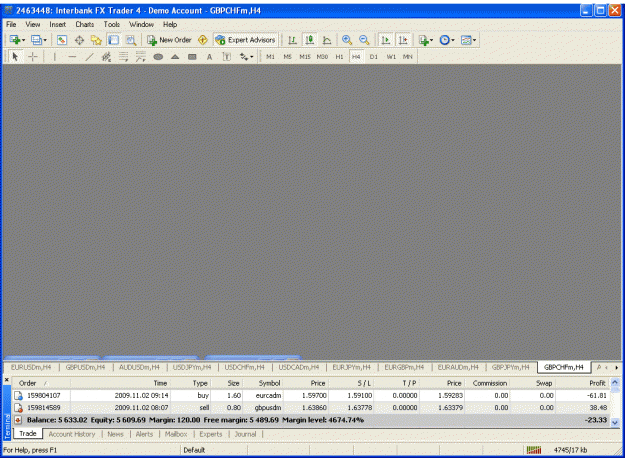
Task: Select the Trendline tool
Action: (x=89, y=57)
